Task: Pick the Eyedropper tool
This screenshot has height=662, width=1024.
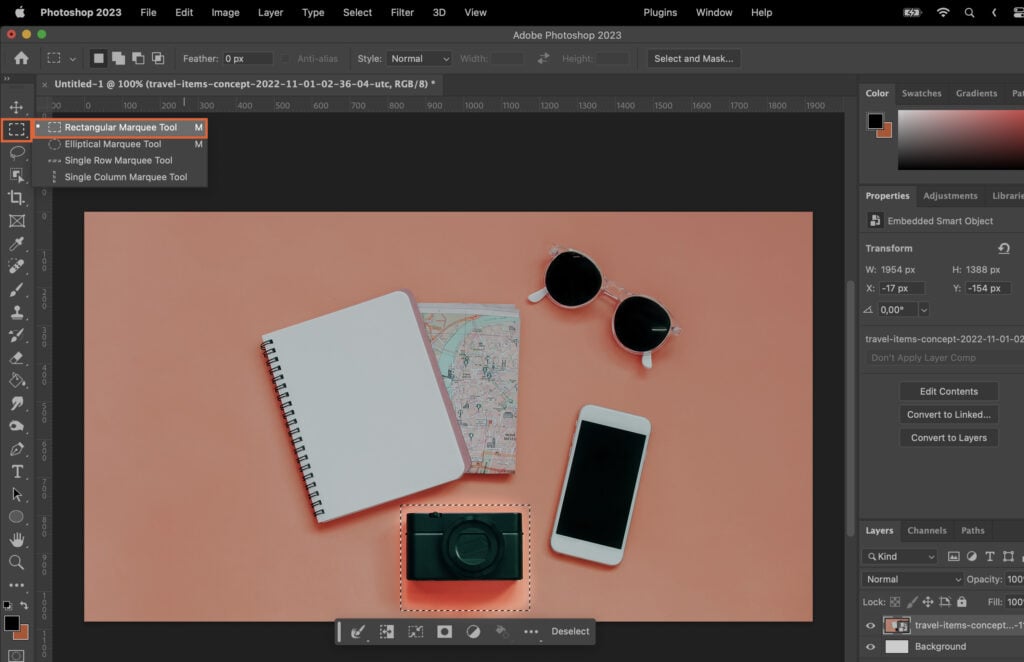Action: pyautogui.click(x=14, y=243)
